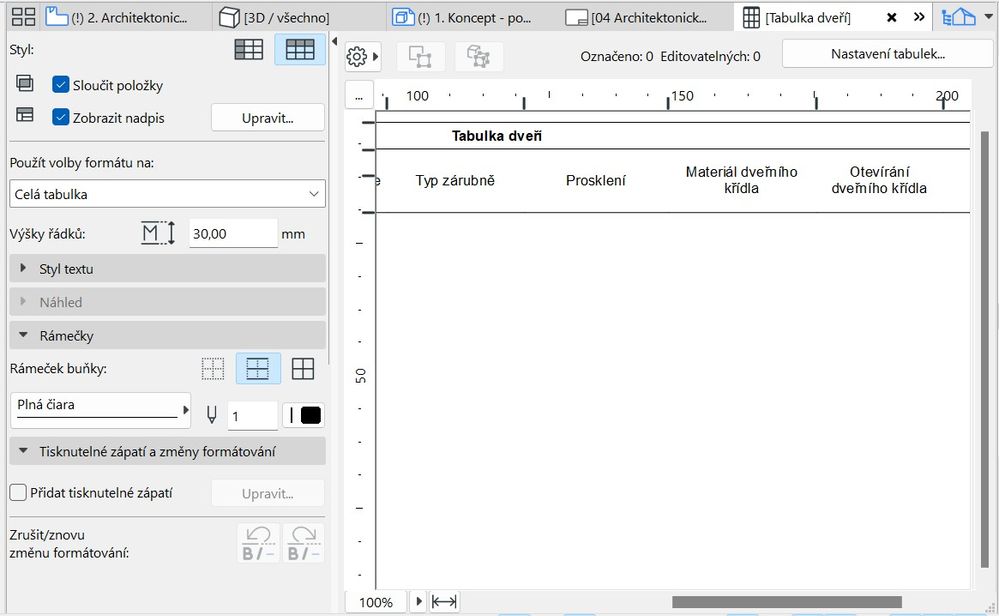Select horizontal-borders cell frame option
Image resolution: width=999 pixels, height=616 pixels.
[258, 368]
